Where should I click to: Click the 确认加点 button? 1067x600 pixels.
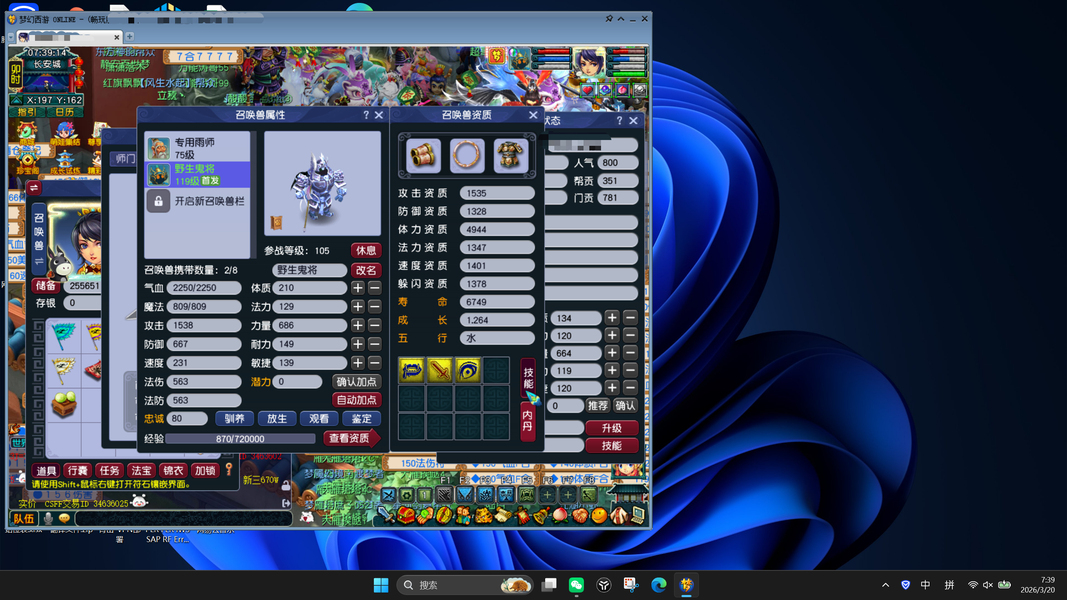357,382
